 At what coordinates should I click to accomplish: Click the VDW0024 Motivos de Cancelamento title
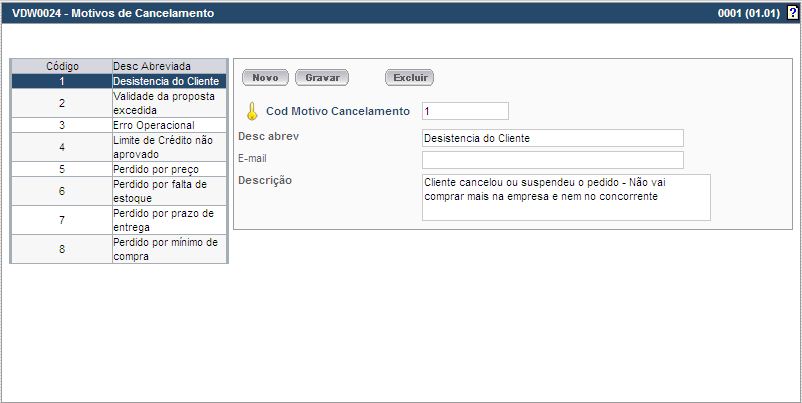click(113, 13)
